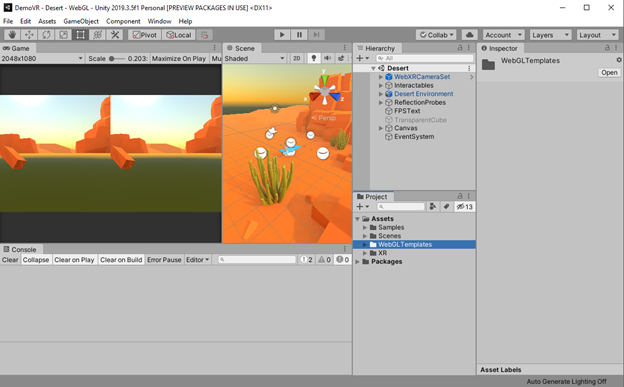The image size is (624, 387).
Task: Toggle Error Pause in Console
Action: [x=164, y=260]
